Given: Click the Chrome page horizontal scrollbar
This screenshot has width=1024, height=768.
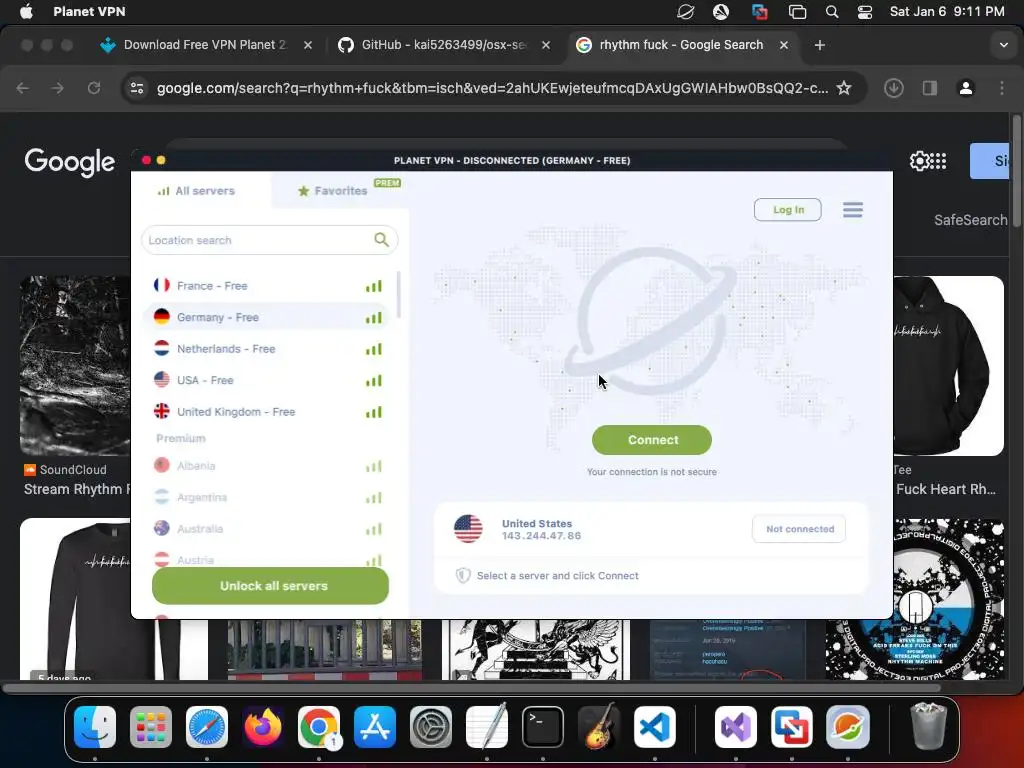Looking at the screenshot, I should tap(472, 688).
